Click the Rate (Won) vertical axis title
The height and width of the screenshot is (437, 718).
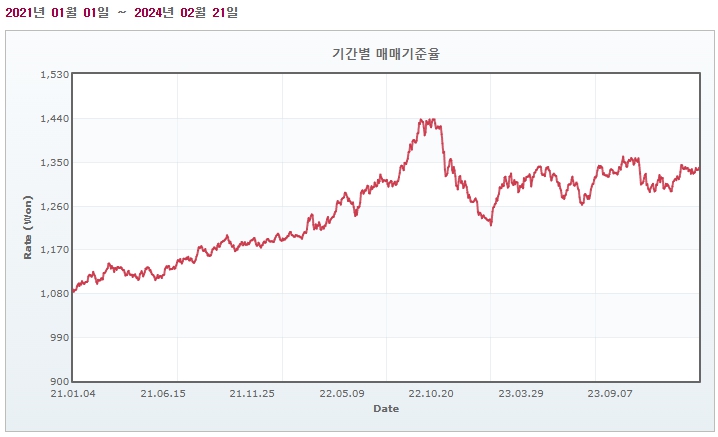pos(28,228)
